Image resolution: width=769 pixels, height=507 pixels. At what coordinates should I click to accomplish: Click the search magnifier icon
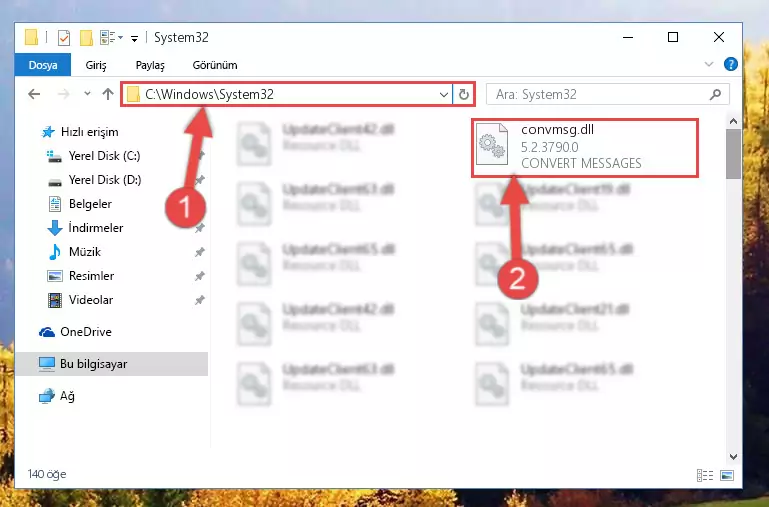point(715,94)
